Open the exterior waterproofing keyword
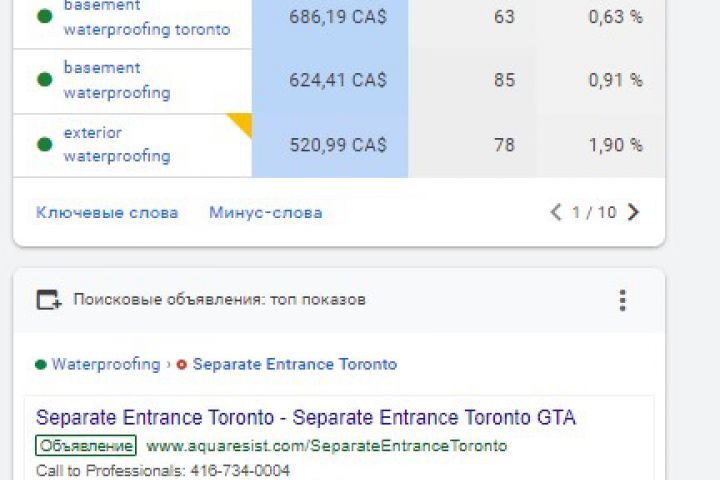 (116, 144)
